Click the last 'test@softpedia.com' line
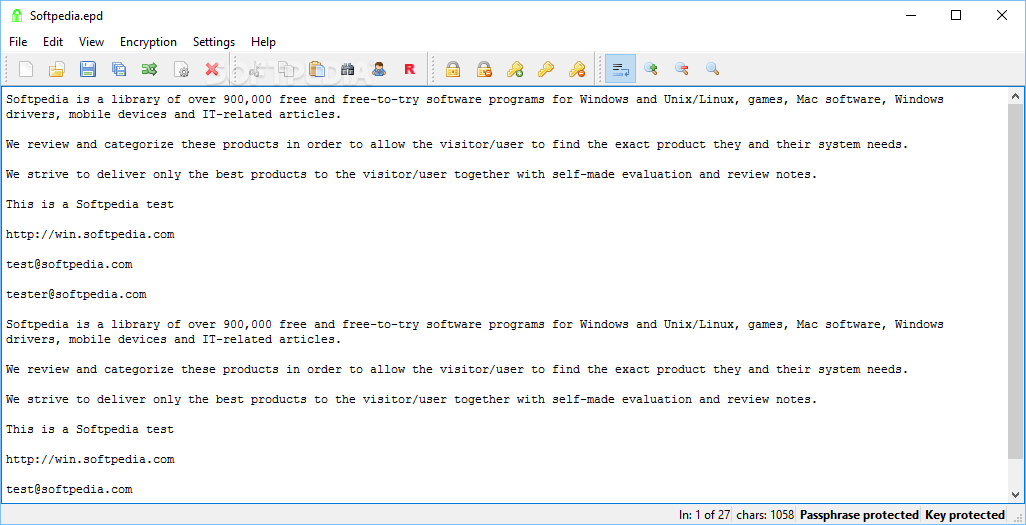Screen dimensions: 1026x525 (x=69, y=489)
